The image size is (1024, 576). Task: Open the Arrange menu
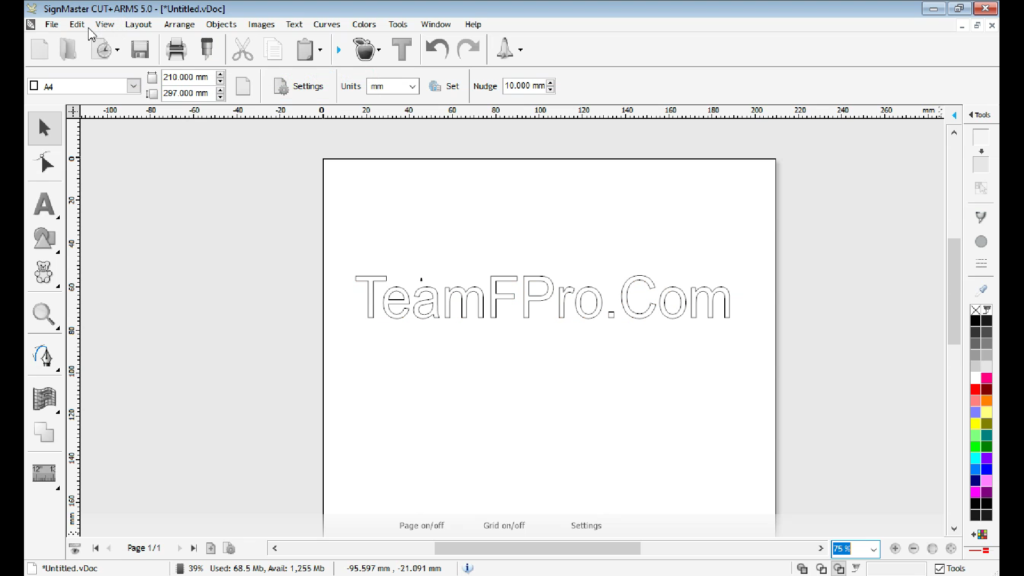[x=180, y=24]
